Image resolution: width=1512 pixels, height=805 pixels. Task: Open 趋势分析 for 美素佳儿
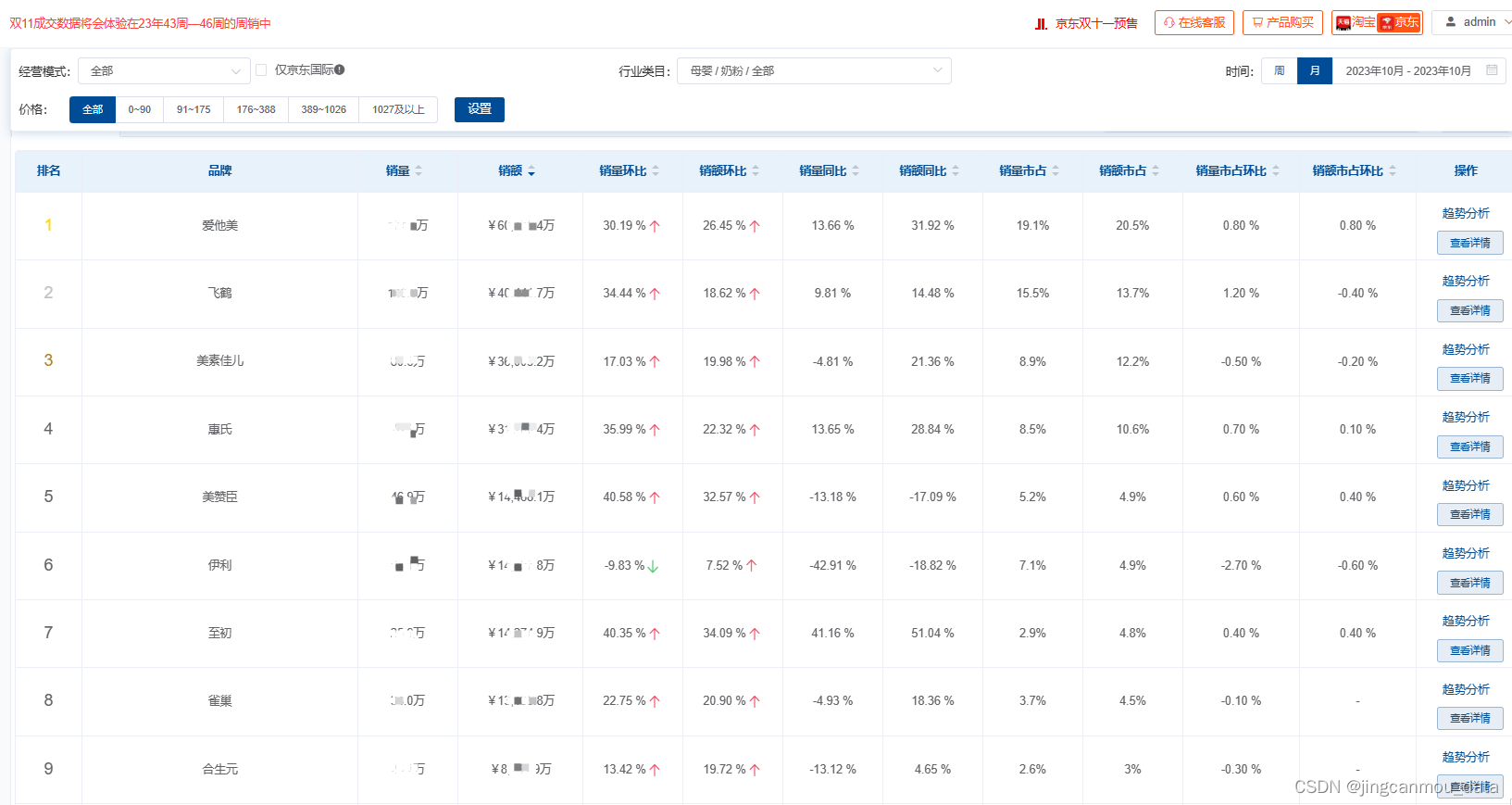click(1466, 349)
